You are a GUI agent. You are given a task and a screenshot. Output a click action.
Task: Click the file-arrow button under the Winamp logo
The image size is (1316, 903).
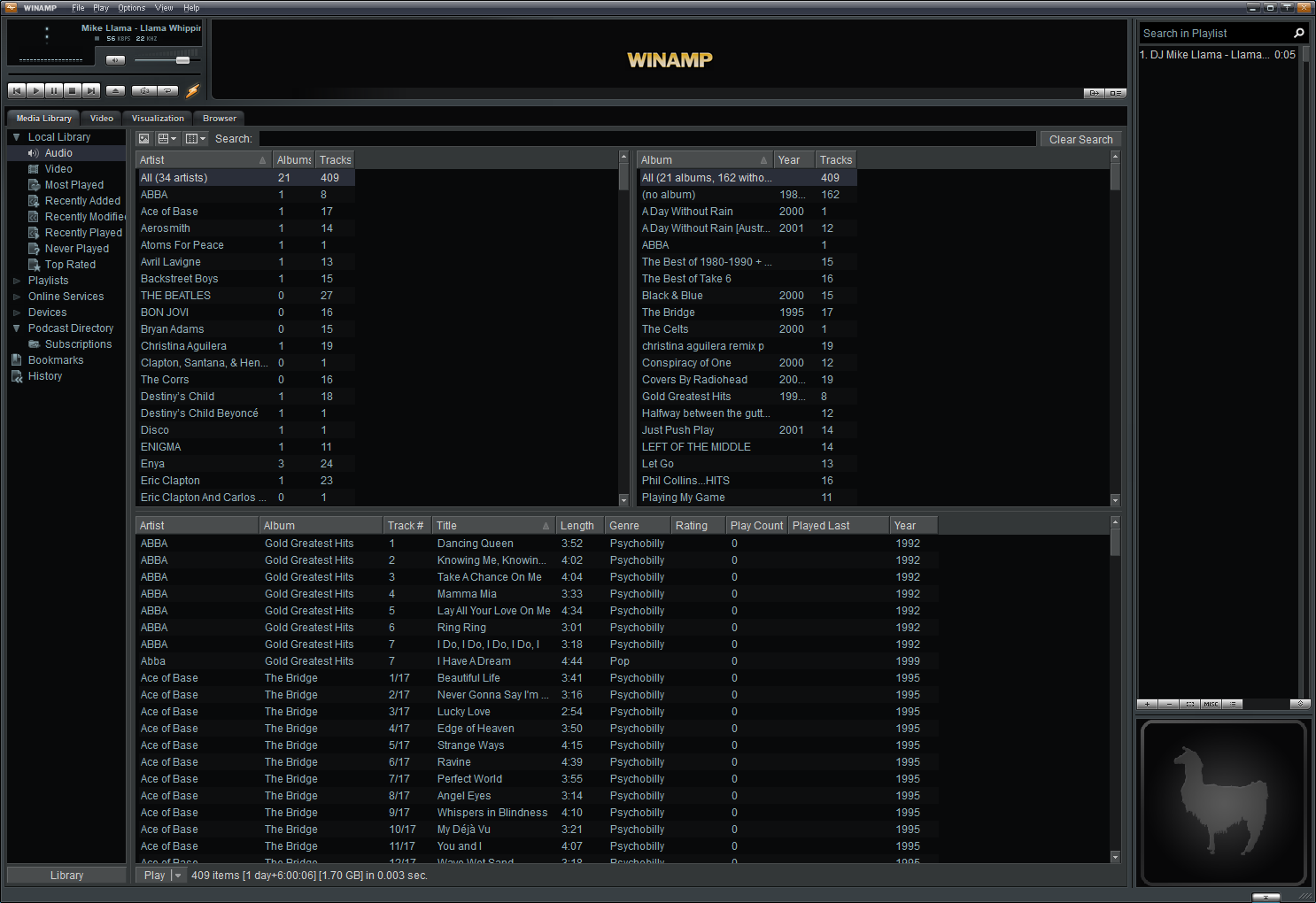pyautogui.click(x=1094, y=93)
